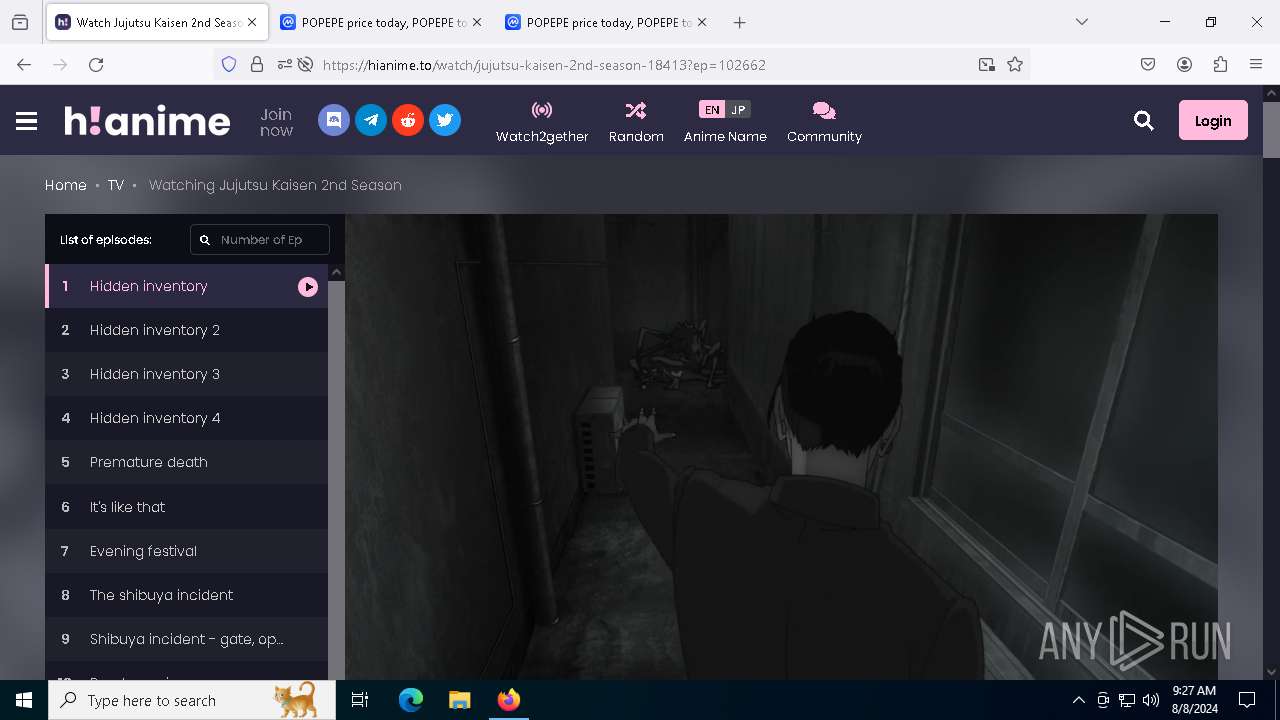Open the Firefox application menu
This screenshot has width=1280, height=720.
[x=1256, y=64]
